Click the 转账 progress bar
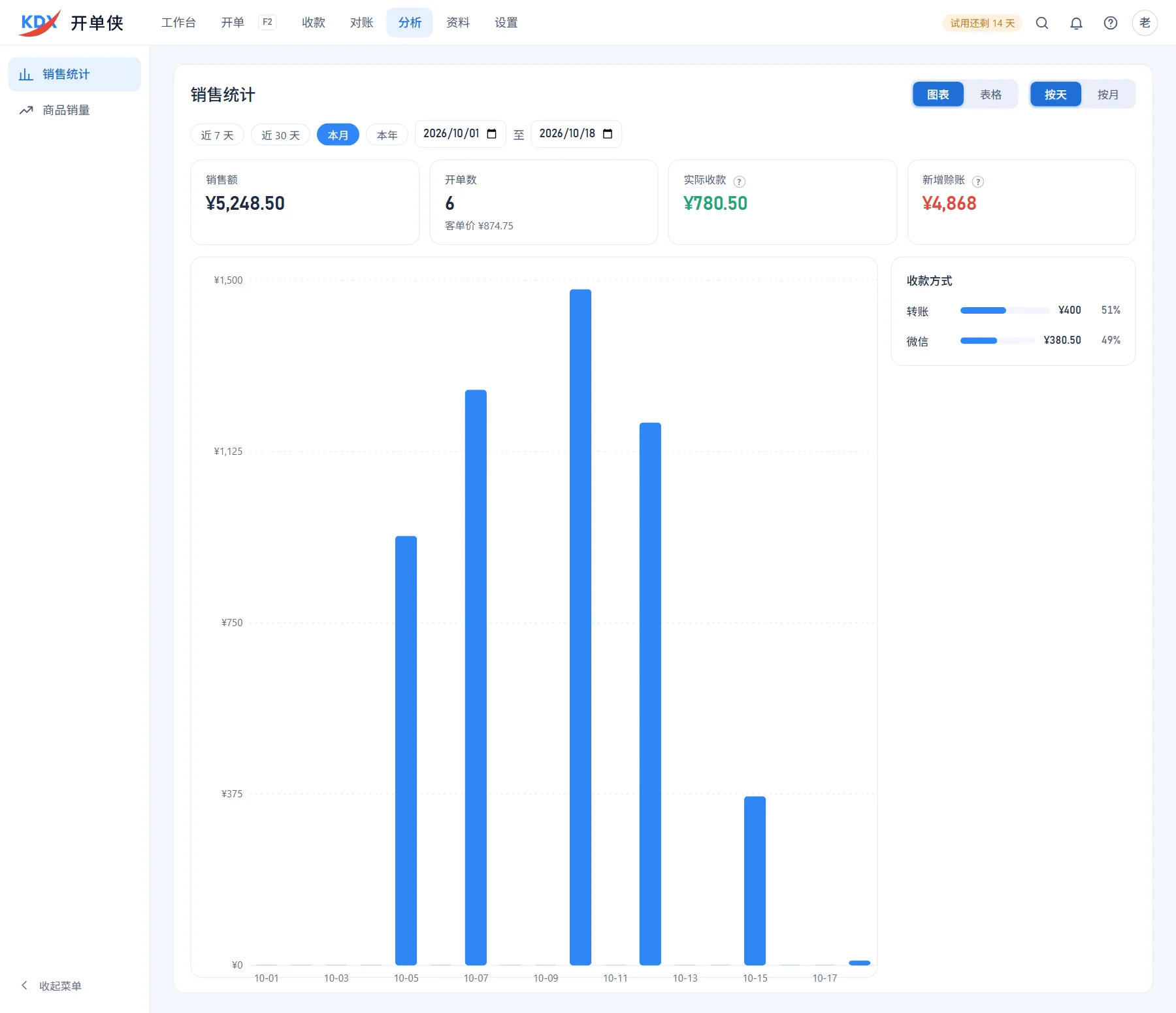 click(1005, 310)
